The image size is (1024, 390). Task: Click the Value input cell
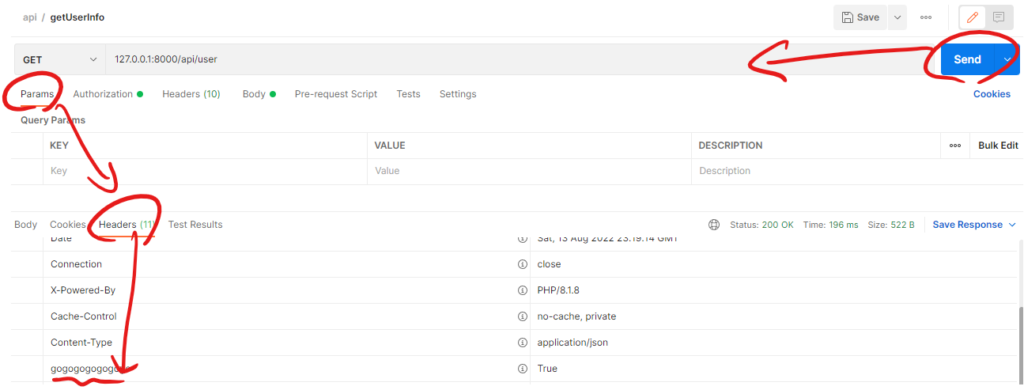point(529,171)
